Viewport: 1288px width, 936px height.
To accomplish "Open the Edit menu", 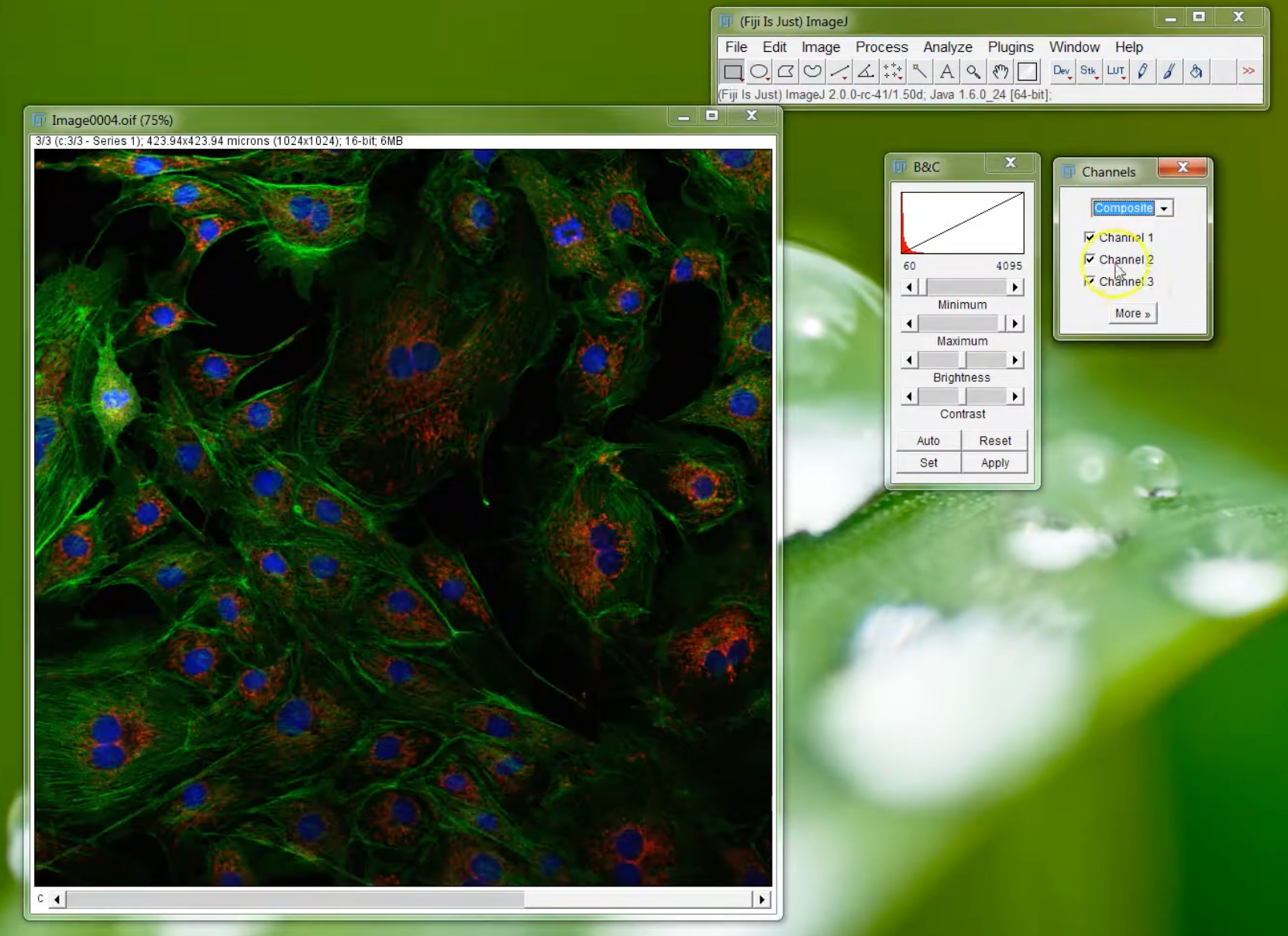I will click(774, 47).
